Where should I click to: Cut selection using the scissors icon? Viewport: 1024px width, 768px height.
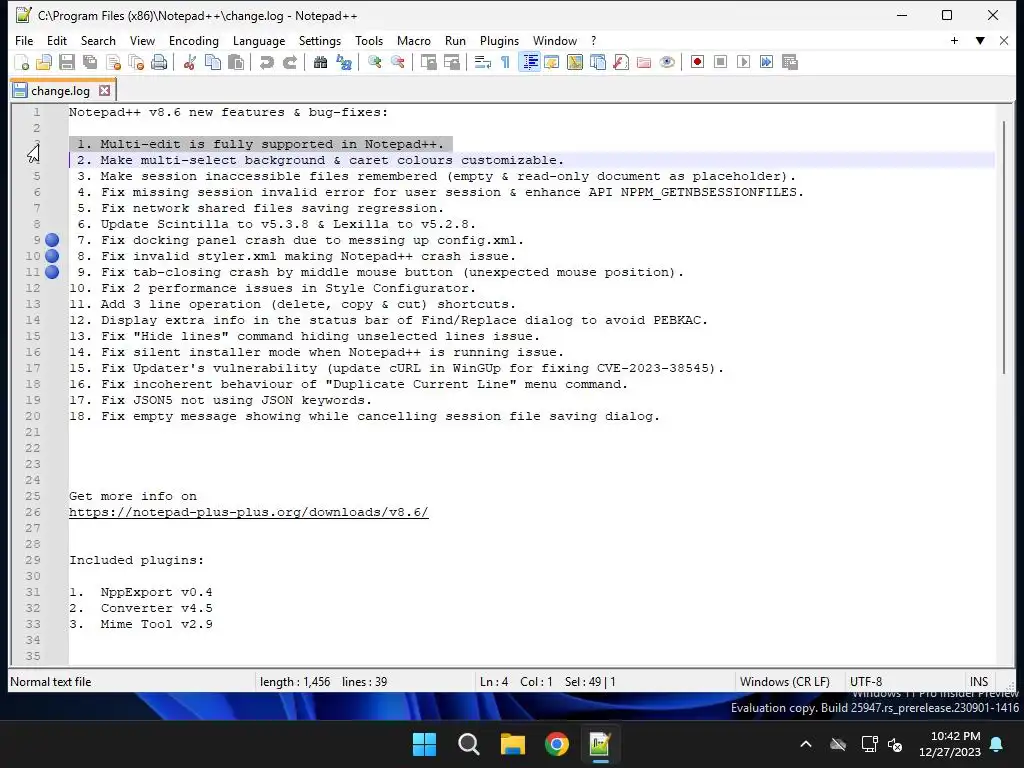[x=190, y=63]
